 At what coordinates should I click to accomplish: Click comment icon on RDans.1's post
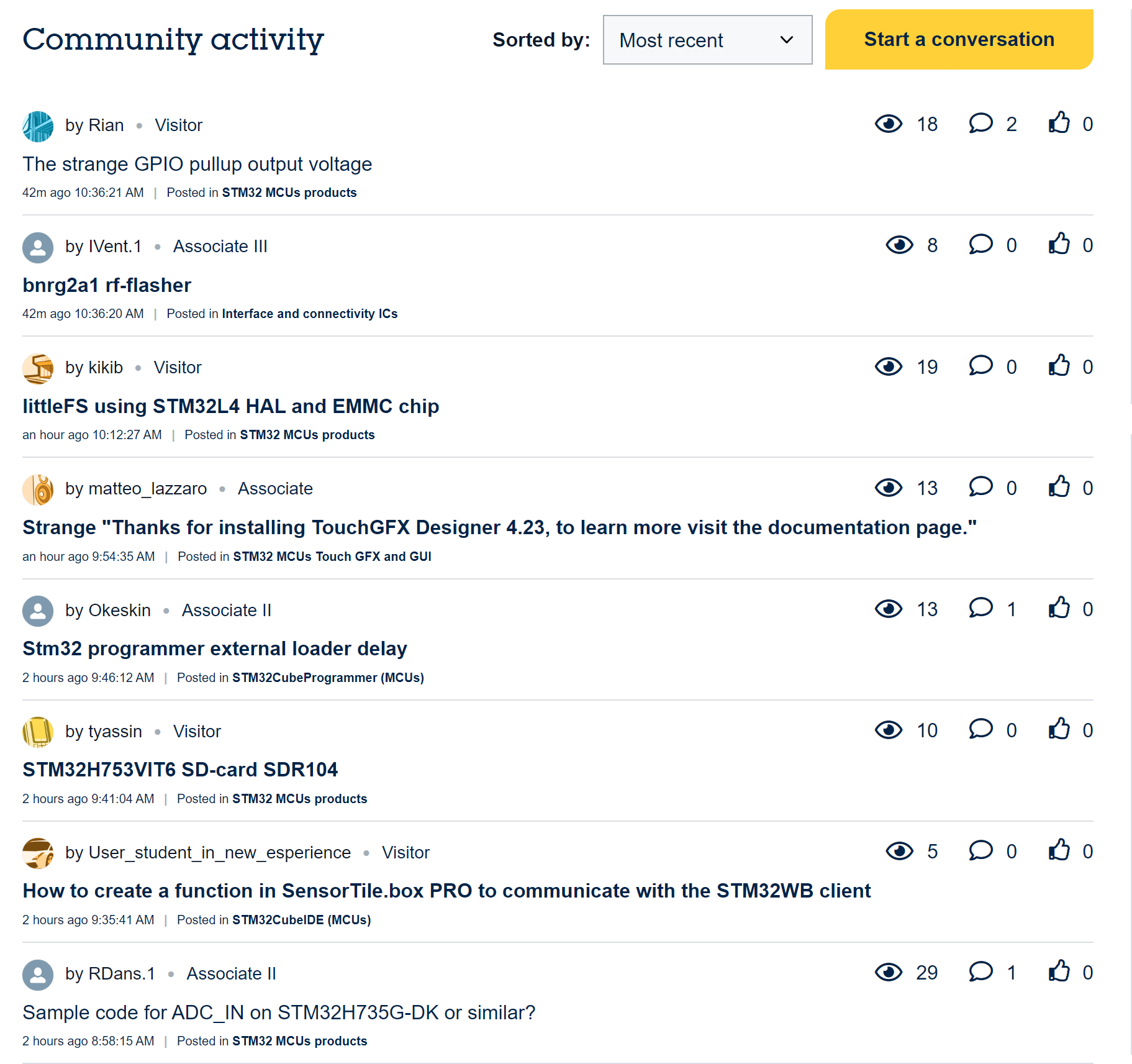click(980, 971)
